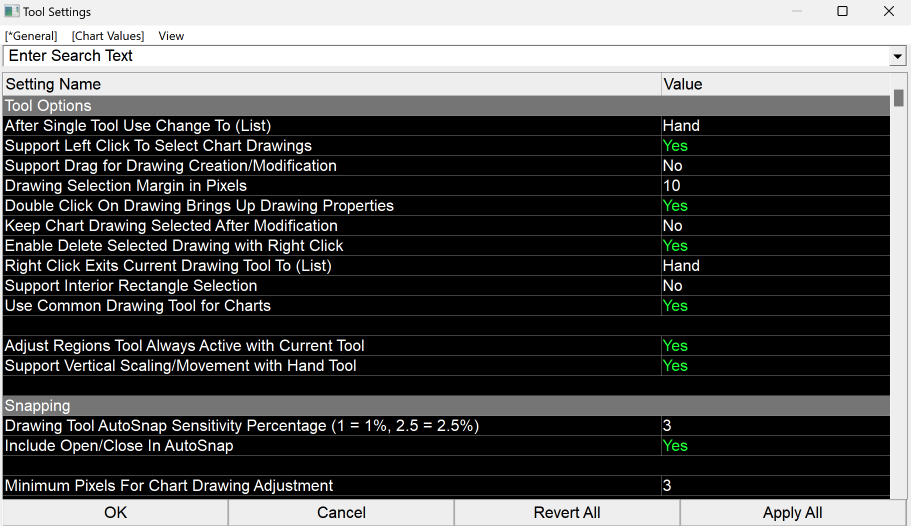Viewport: 911px width, 526px height.
Task: Click the Value column header
Action: (x=776, y=84)
